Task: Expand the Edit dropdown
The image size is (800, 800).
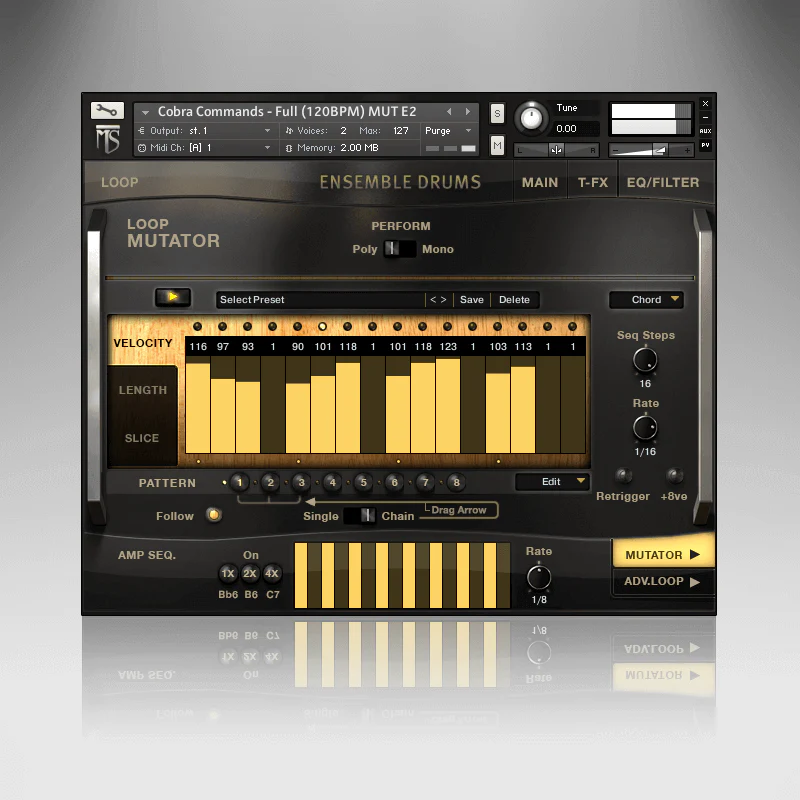Action: [x=553, y=482]
